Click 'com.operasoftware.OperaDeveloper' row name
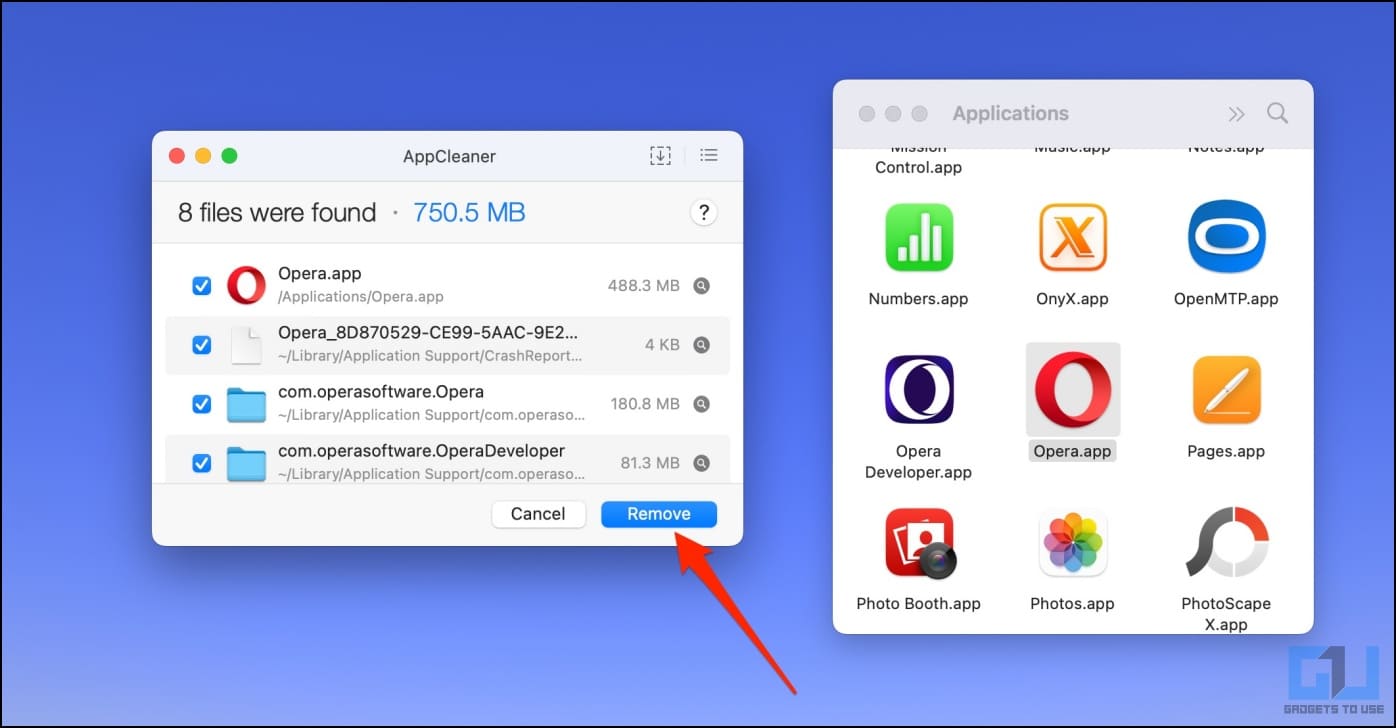This screenshot has height=728, width=1396. point(421,451)
